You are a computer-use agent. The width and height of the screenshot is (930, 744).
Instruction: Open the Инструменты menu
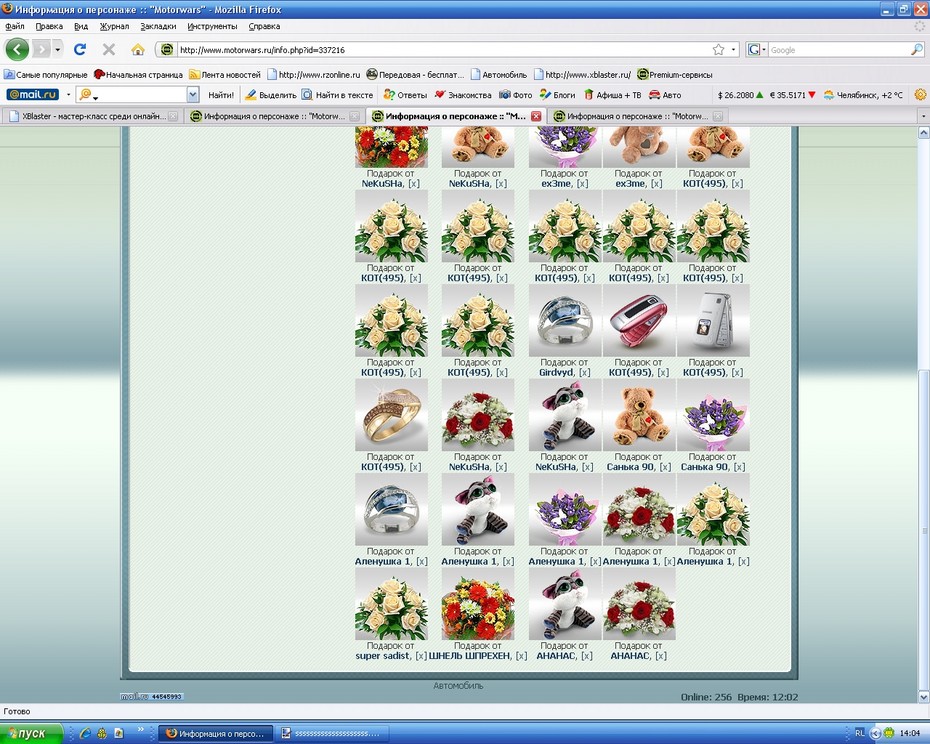tap(212, 26)
